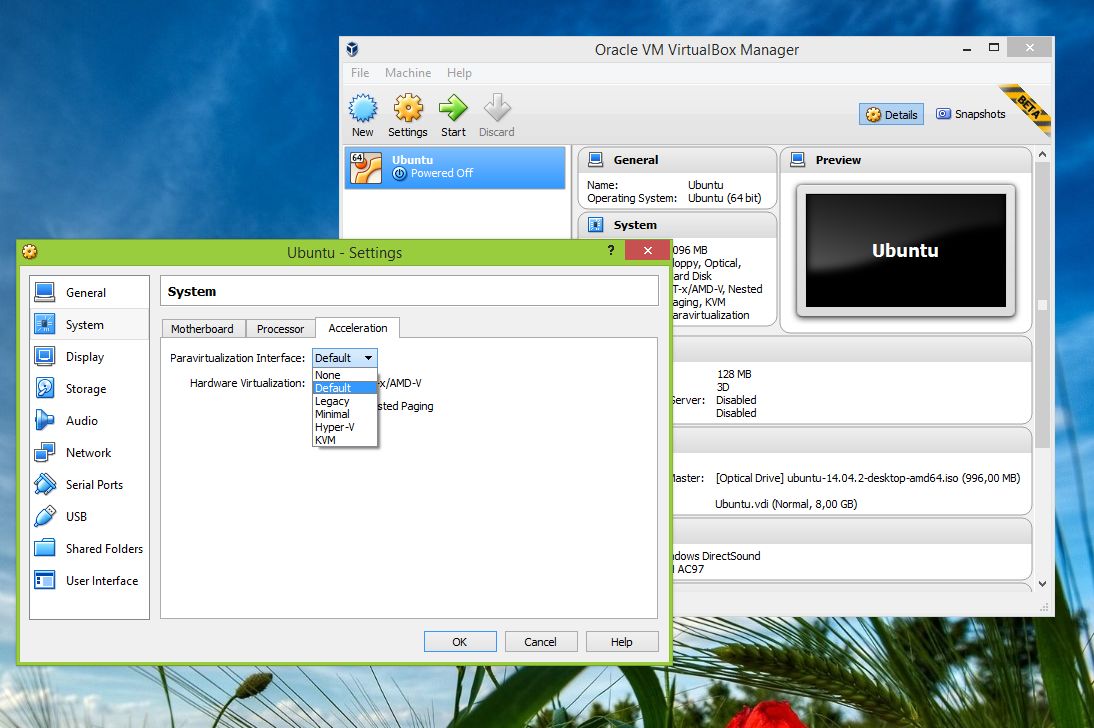Image resolution: width=1094 pixels, height=728 pixels.
Task: Close the Ubuntu Settings dialog
Action: 647,250
